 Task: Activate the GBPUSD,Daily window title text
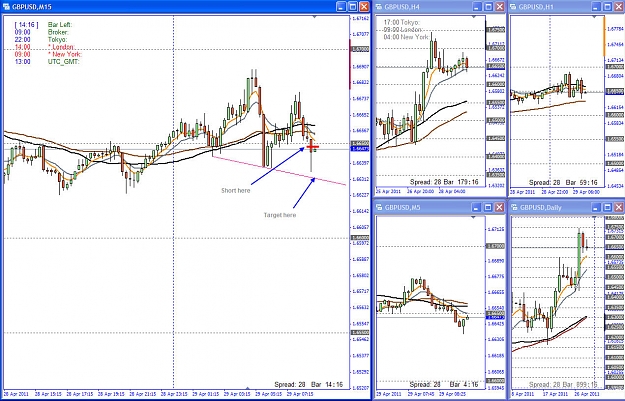540,208
